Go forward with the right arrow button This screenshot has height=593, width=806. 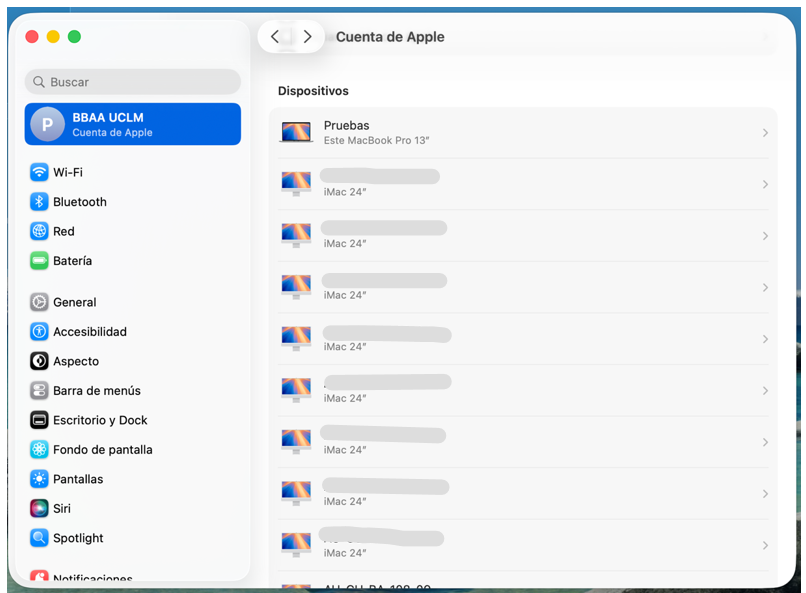click(x=307, y=37)
